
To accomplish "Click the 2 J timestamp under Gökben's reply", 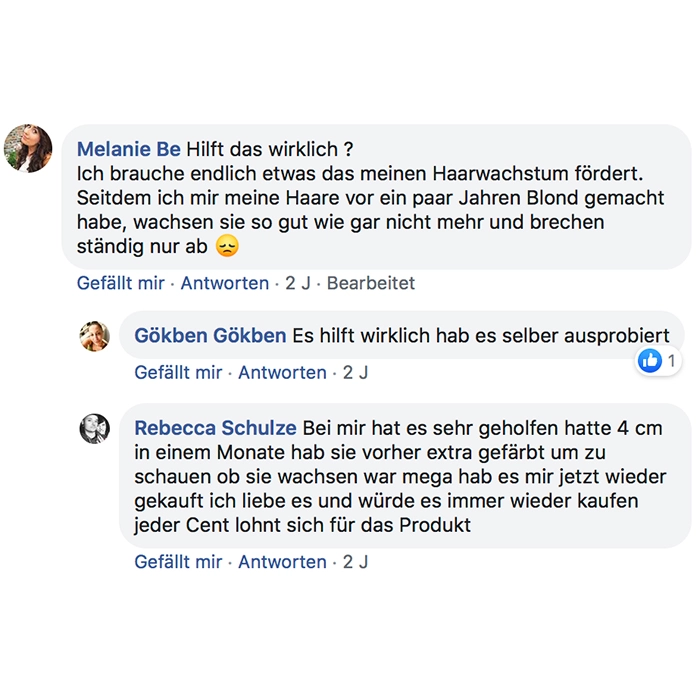I will [x=355, y=373].
